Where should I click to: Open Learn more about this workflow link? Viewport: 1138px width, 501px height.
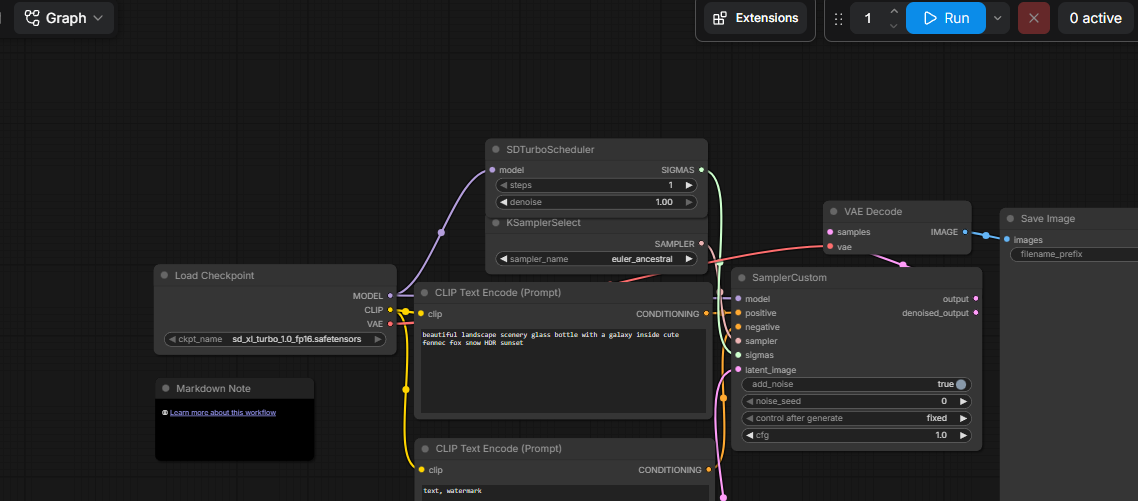pyautogui.click(x=223, y=412)
